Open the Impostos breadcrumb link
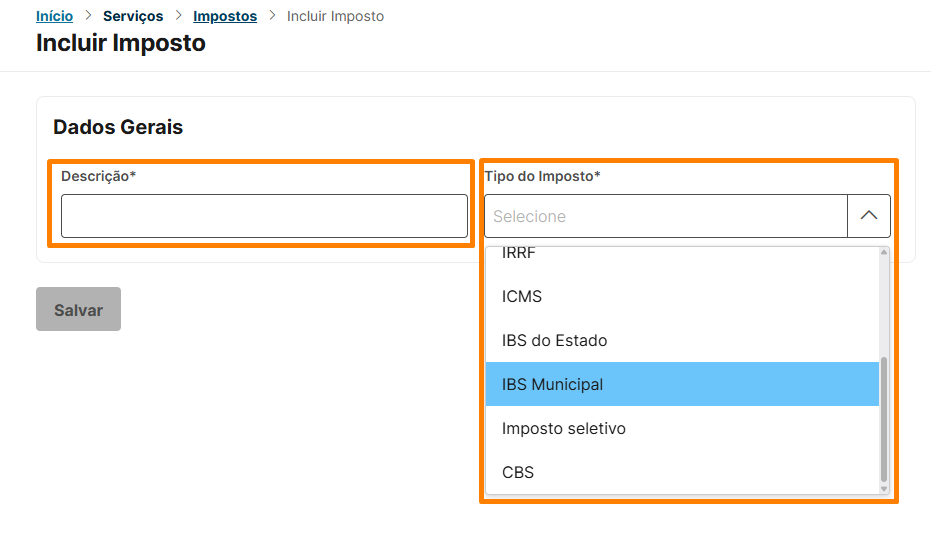The width and height of the screenshot is (931, 540). [x=225, y=16]
